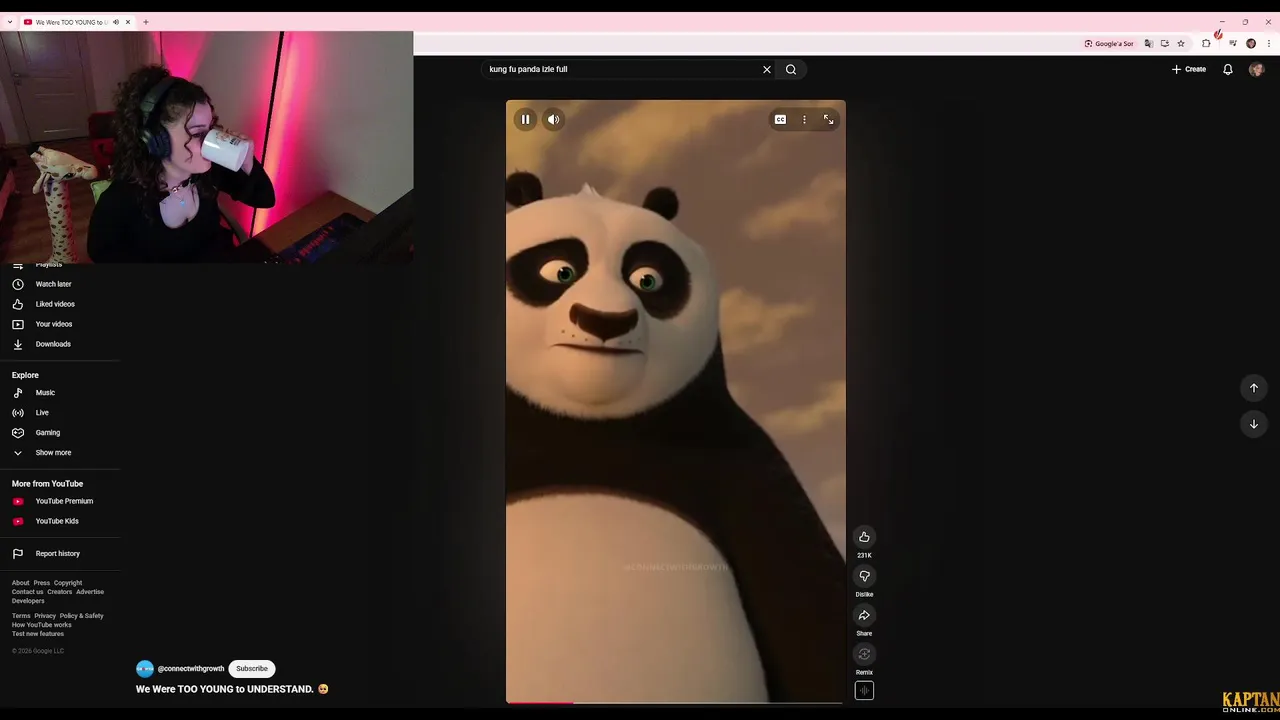This screenshot has width=1280, height=720.
Task: Seek using the Short's red progress bar
Action: click(x=675, y=702)
